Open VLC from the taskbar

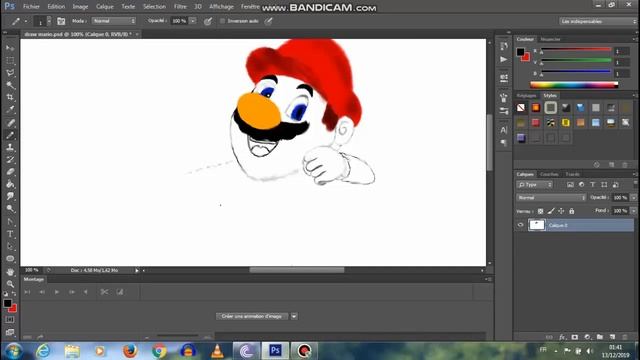217,351
